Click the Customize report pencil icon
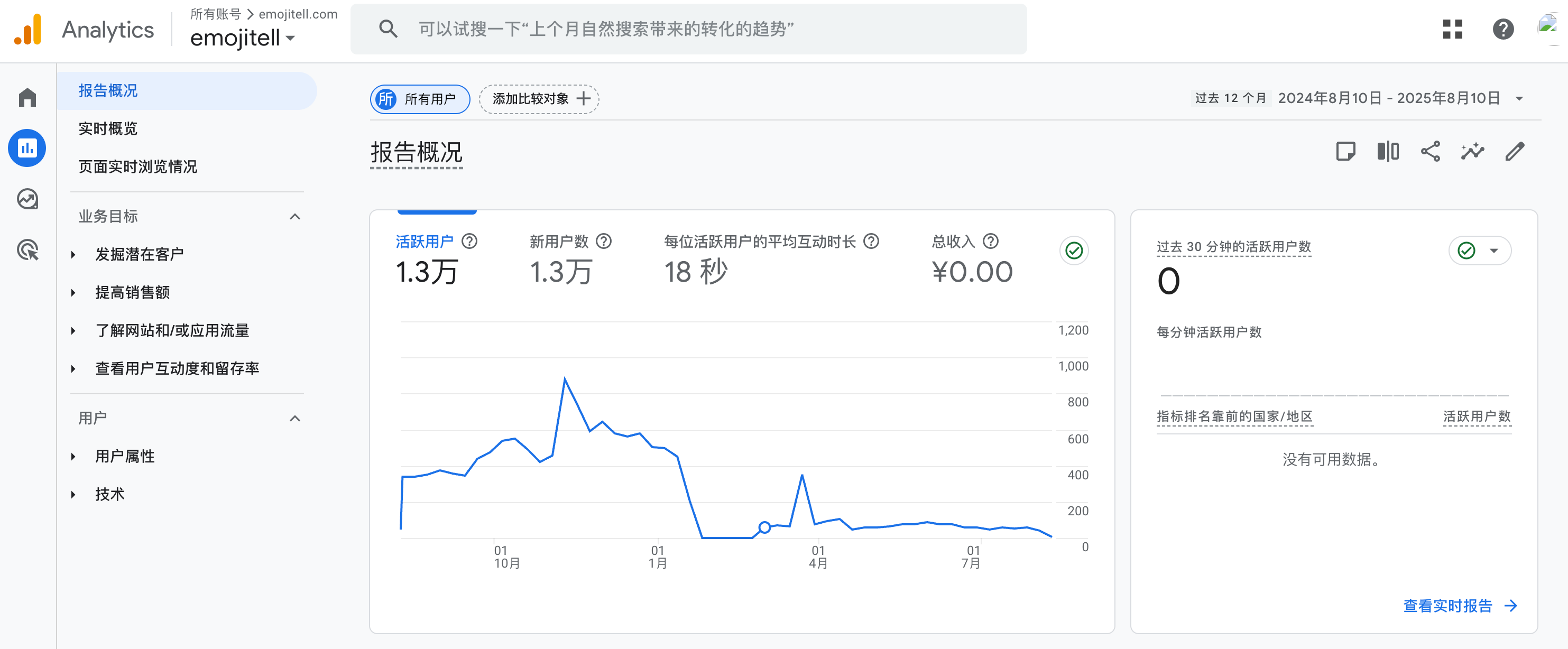 1515,152
